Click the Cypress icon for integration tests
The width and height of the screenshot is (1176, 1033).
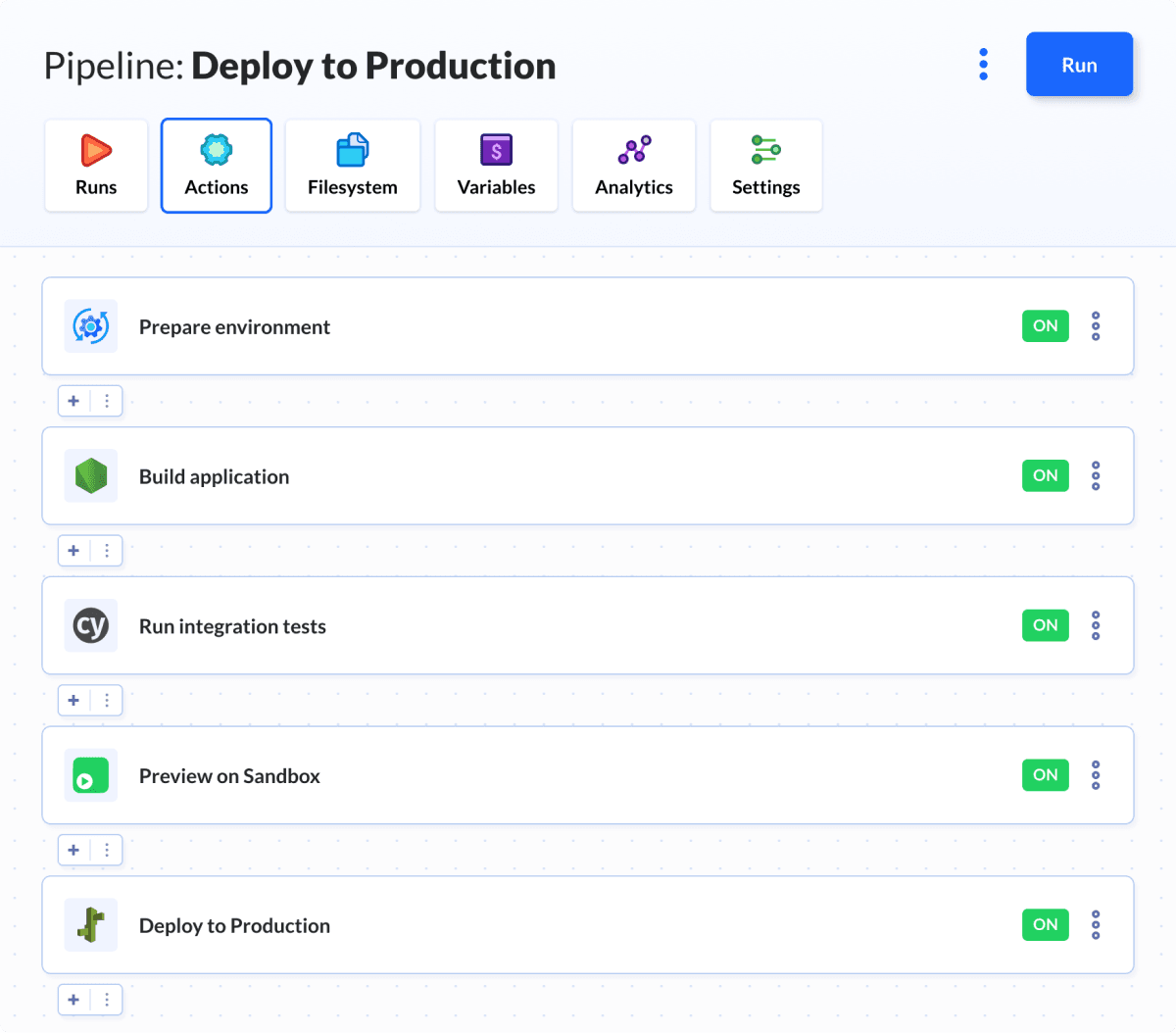[x=91, y=625]
